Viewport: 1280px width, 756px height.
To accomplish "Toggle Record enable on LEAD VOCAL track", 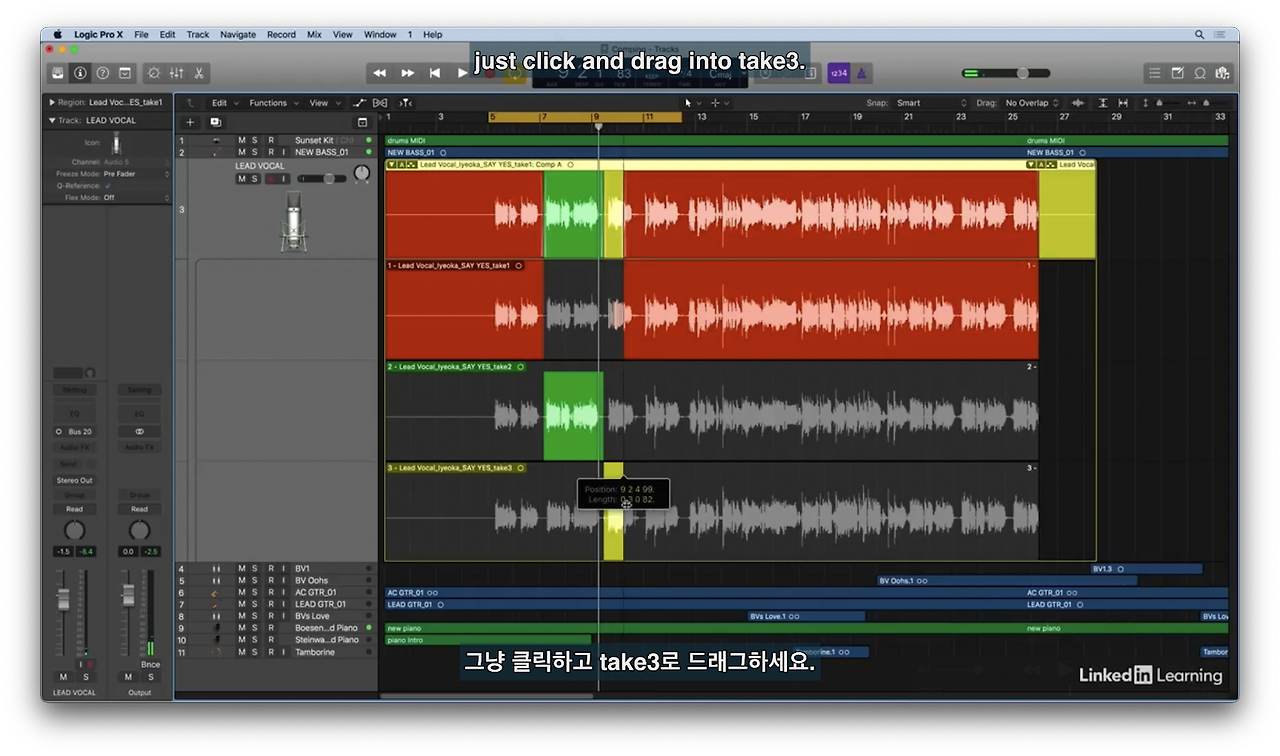I will (270, 179).
